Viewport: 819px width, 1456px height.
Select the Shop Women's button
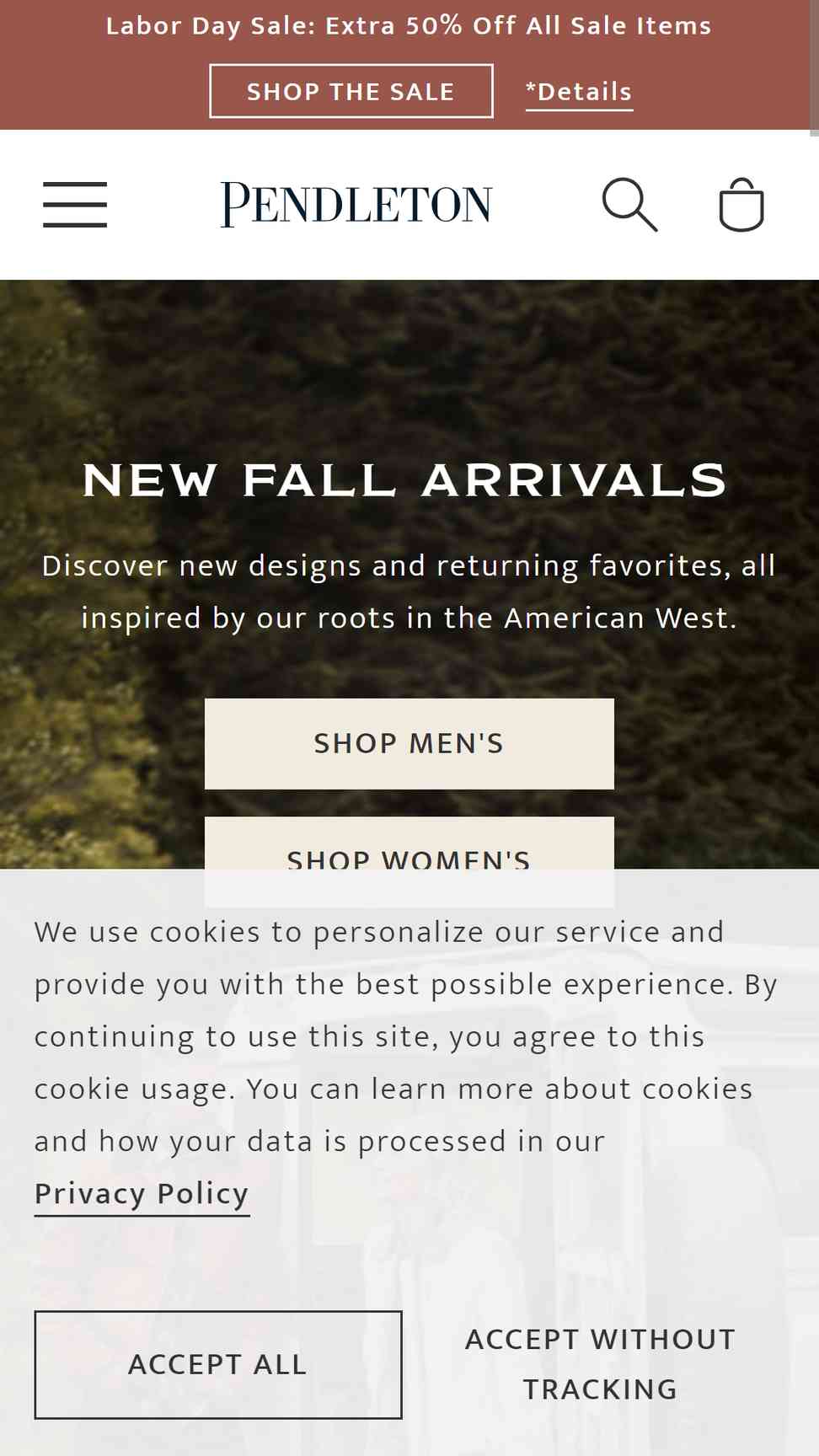point(409,843)
